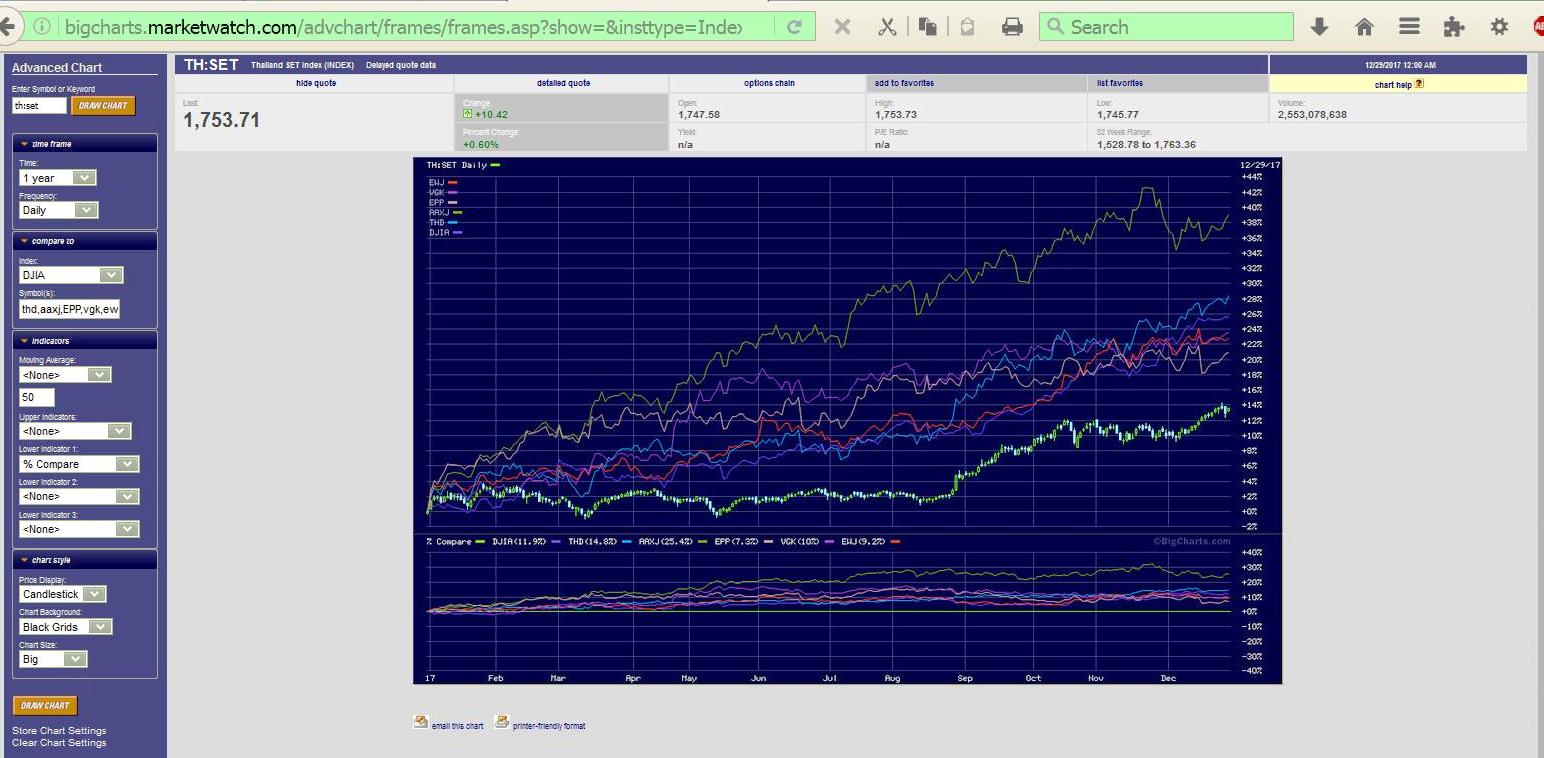Open the detailed quote tab

pyautogui.click(x=563, y=83)
